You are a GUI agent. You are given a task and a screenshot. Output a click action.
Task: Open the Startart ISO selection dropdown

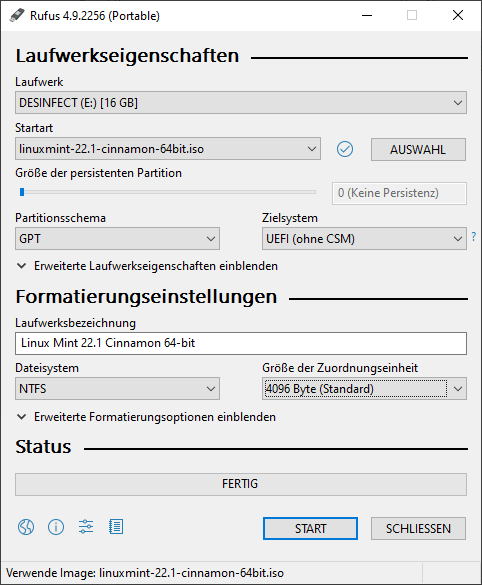click(168, 149)
